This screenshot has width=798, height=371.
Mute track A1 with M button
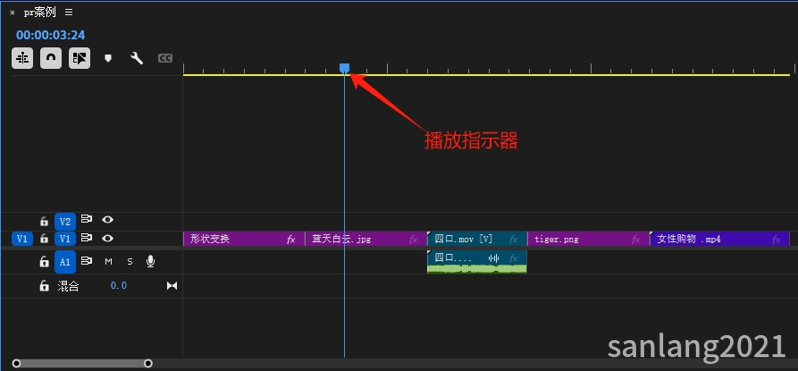click(108, 262)
